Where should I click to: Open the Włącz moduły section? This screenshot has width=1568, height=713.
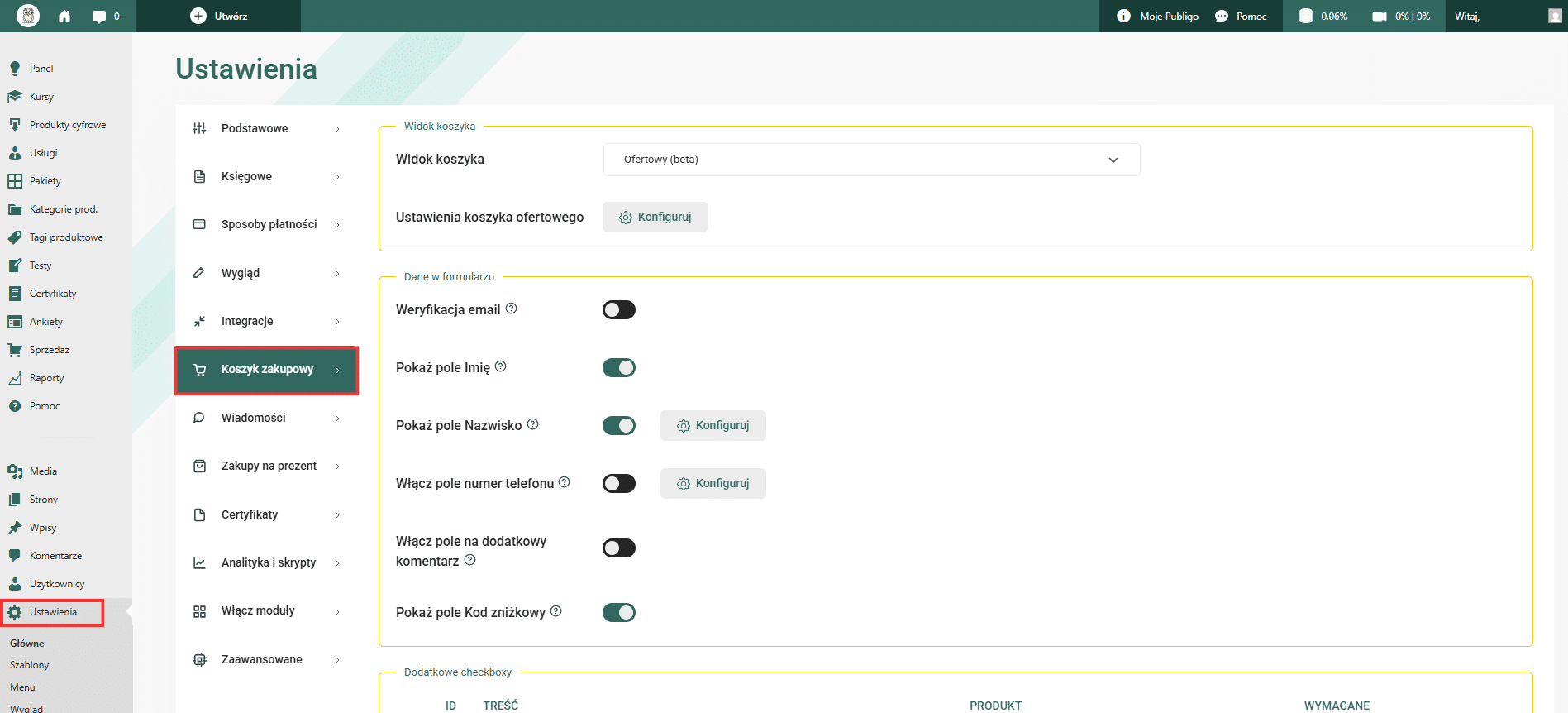267,611
